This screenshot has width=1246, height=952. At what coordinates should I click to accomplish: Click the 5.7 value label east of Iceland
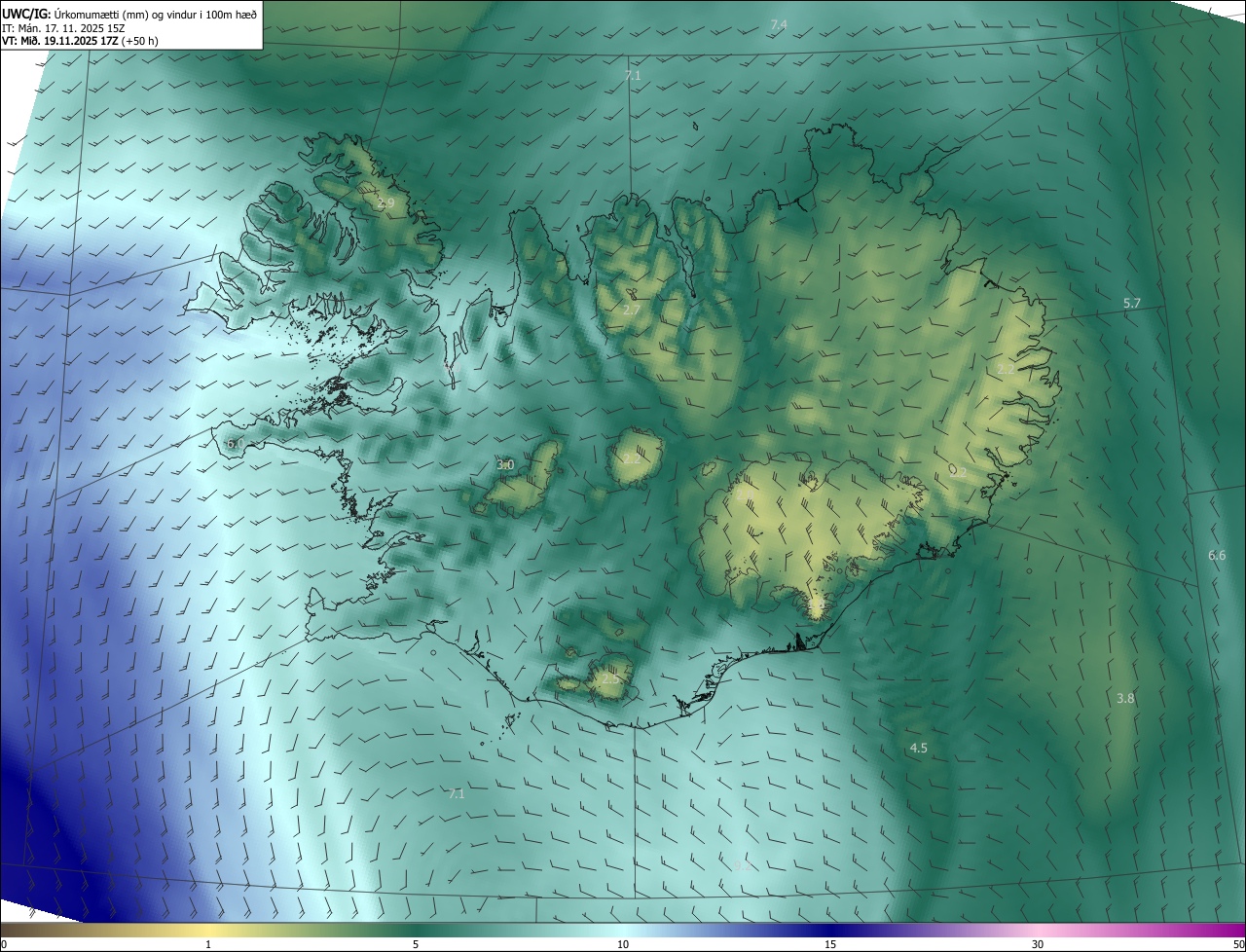pos(1131,304)
